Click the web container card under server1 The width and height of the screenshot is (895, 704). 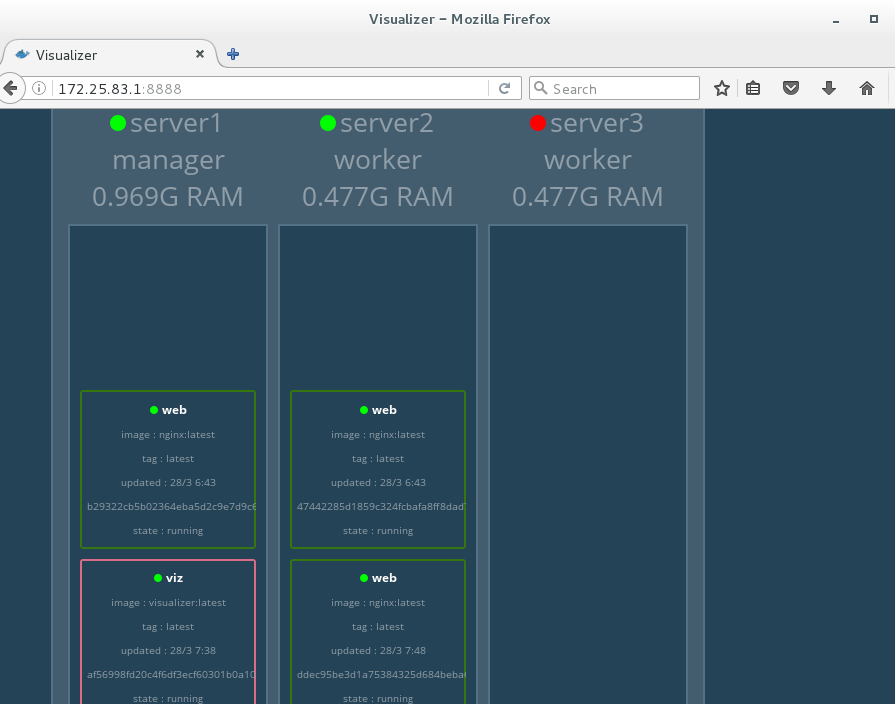(x=167, y=469)
